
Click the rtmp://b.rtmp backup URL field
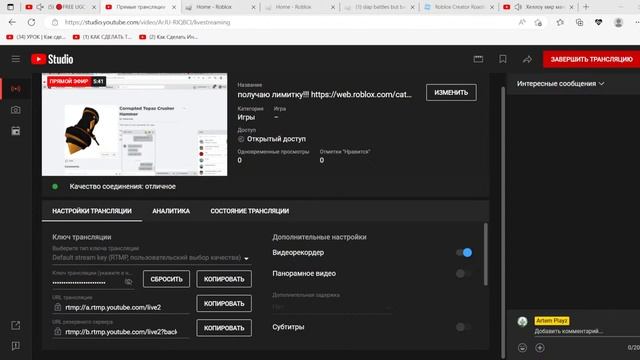(x=121, y=332)
